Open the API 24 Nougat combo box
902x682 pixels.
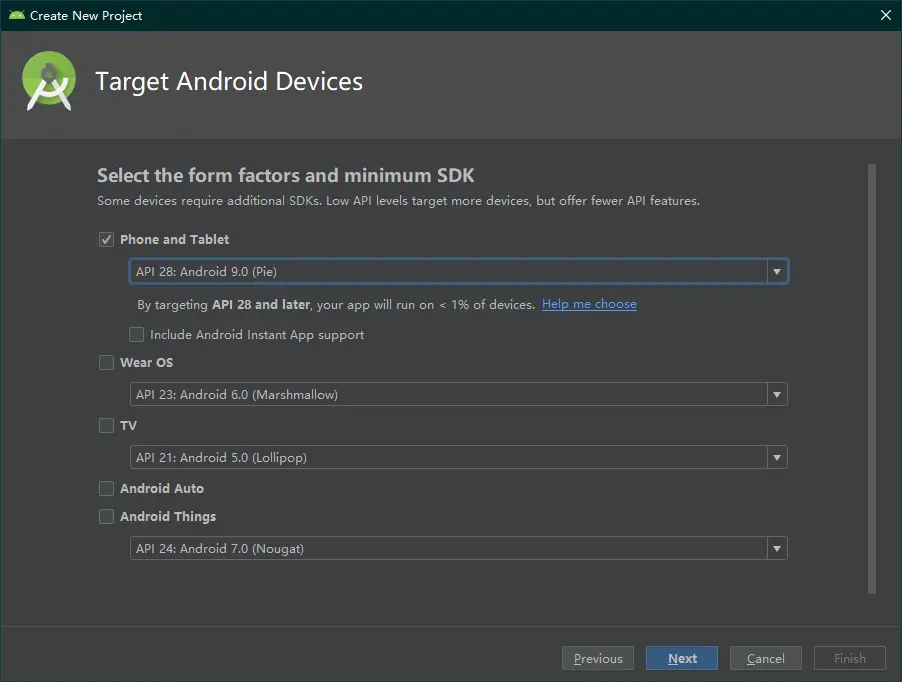pyautogui.click(x=458, y=548)
